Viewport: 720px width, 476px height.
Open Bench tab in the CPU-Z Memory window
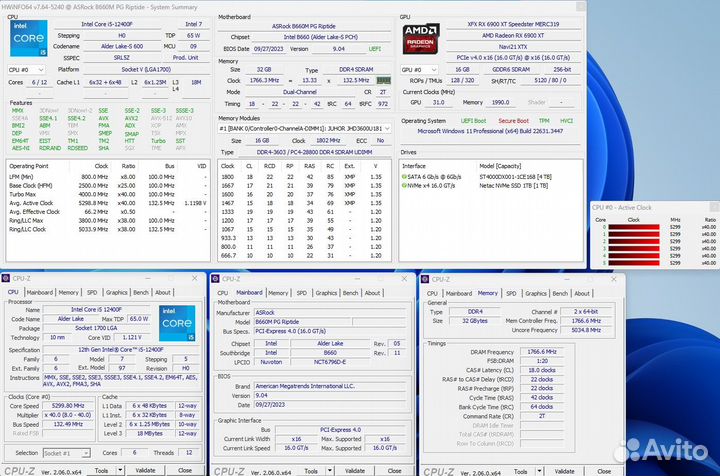[560, 293]
